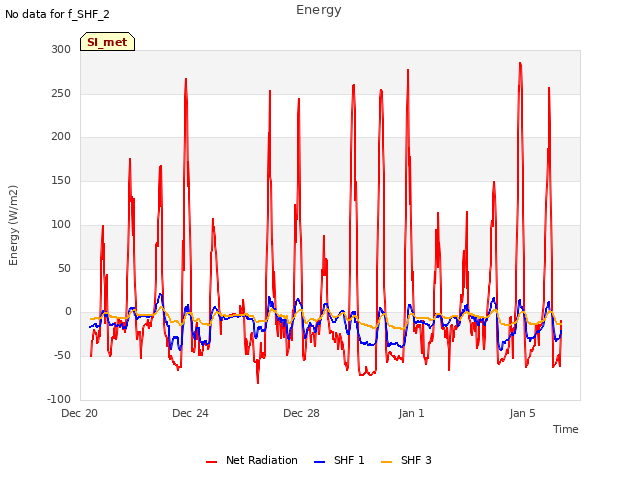Toggle the SHF 1 legend entry
Screen dimensions: 640x480
[339, 460]
